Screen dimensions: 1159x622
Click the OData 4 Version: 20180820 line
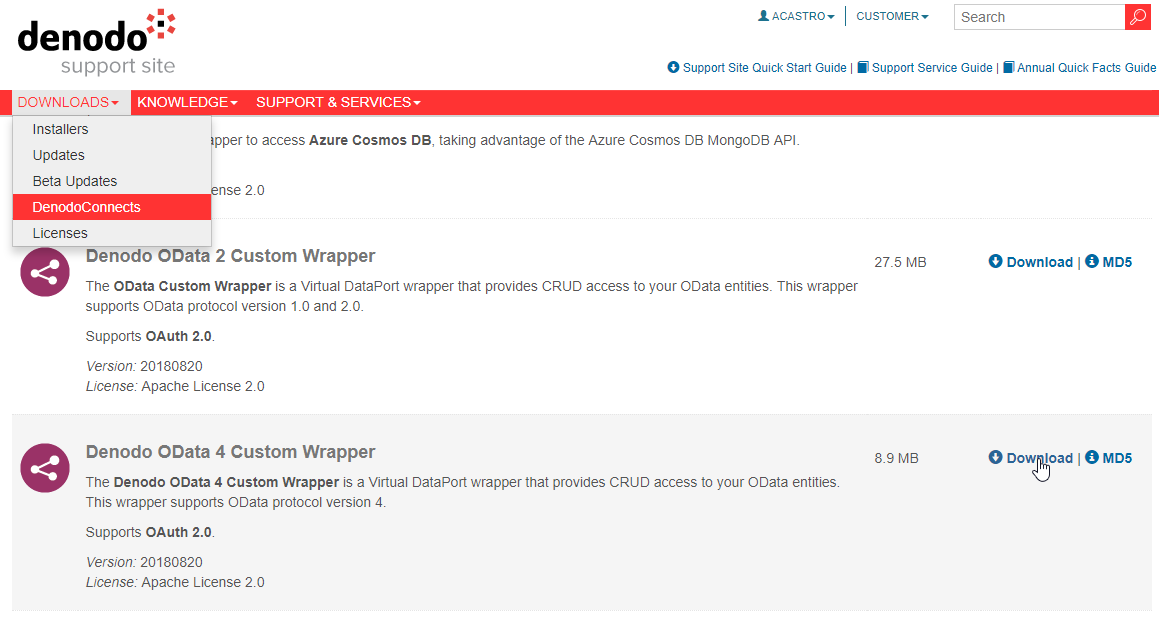144,562
